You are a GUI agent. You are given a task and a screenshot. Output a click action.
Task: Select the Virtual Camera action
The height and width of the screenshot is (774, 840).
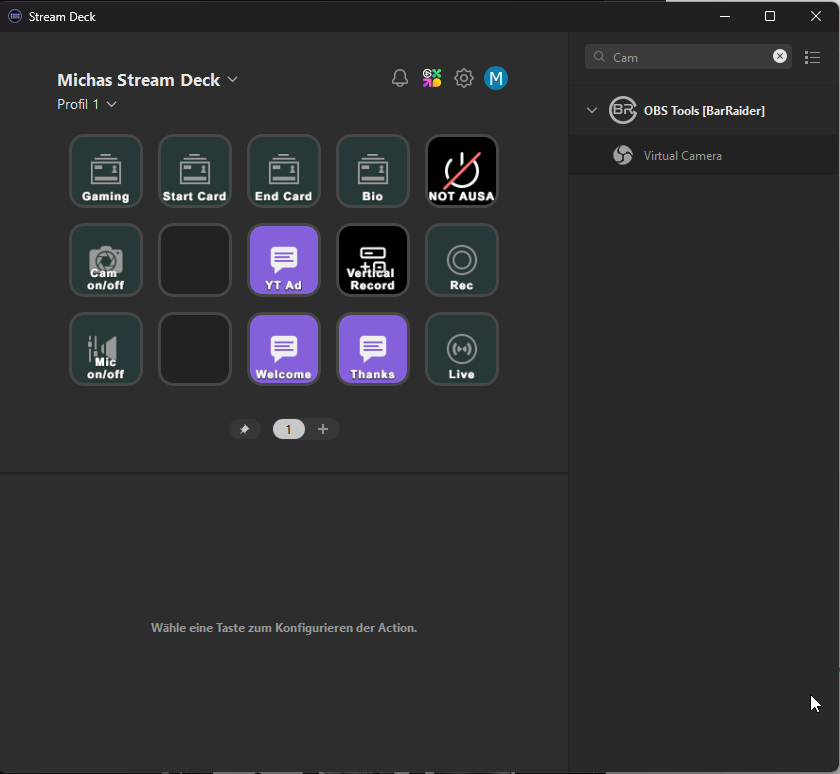[x=681, y=155]
